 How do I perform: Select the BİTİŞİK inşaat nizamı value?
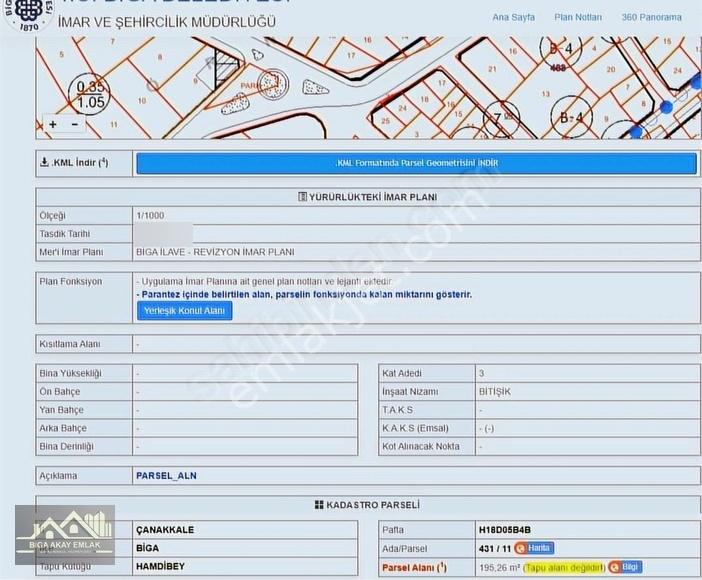[495, 392]
